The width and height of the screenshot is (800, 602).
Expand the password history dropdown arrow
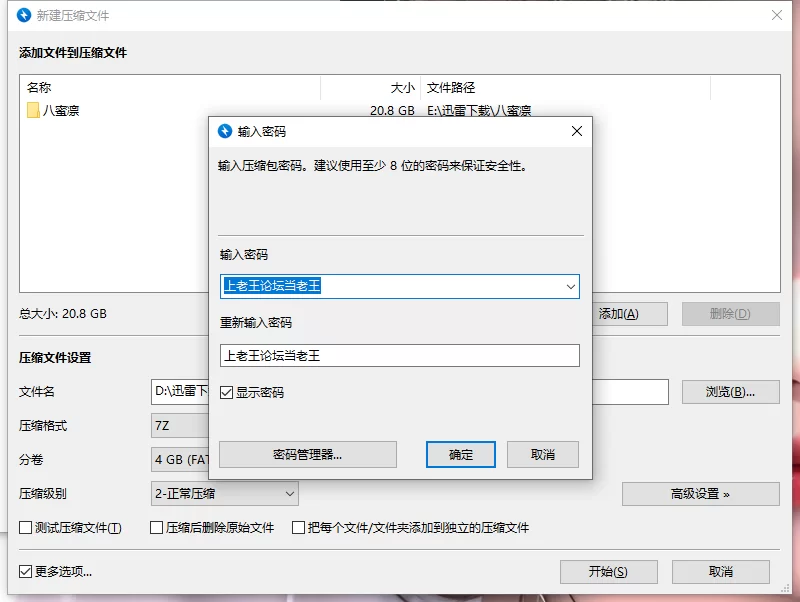tap(571, 287)
